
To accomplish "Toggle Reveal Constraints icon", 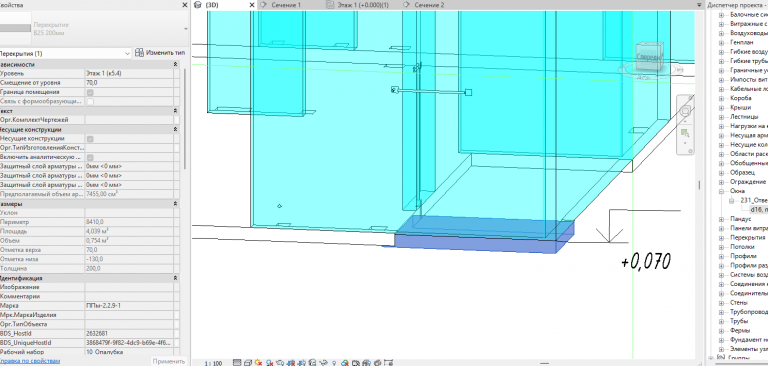I will [x=388, y=363].
